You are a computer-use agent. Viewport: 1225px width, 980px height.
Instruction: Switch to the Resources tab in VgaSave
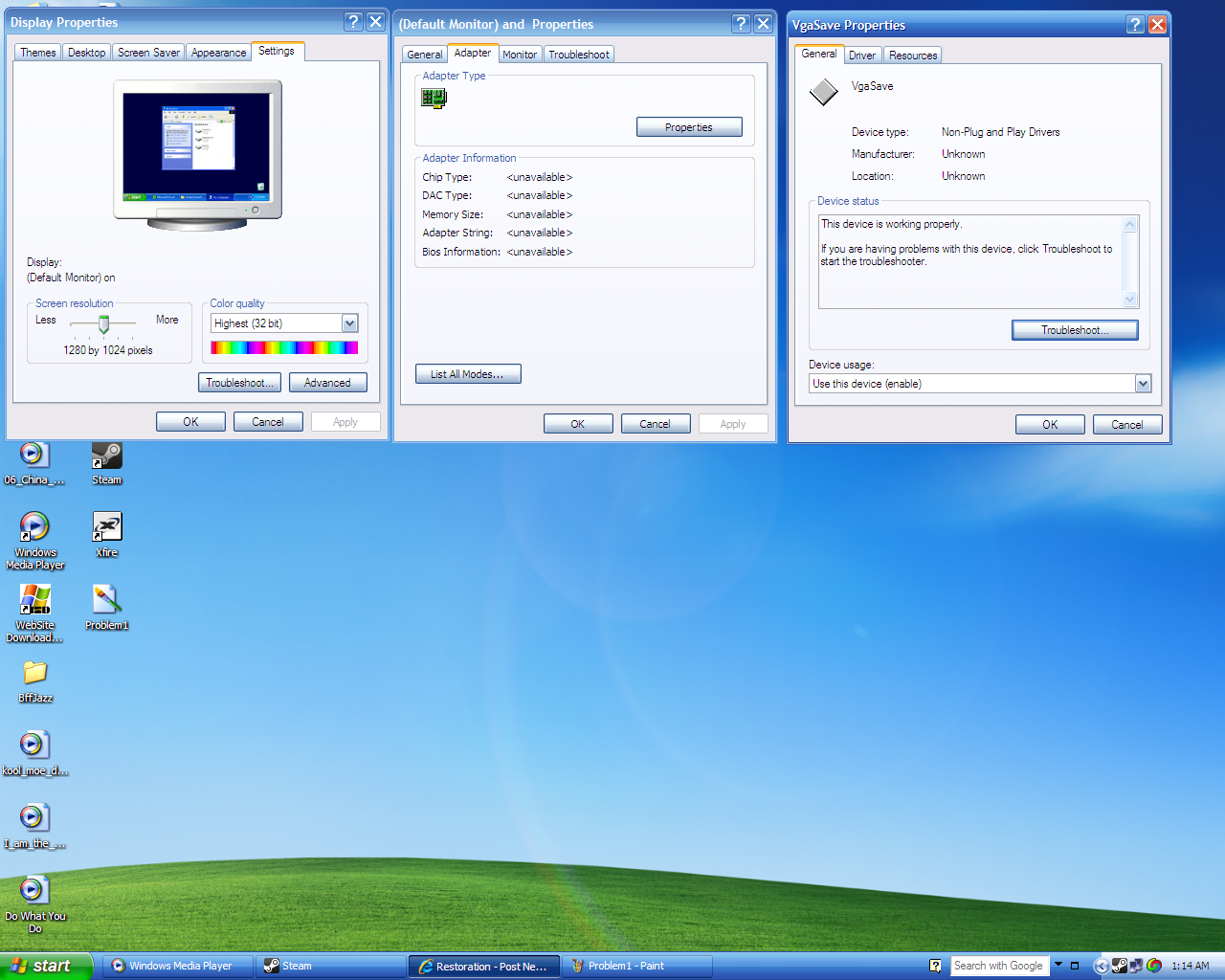tap(913, 56)
